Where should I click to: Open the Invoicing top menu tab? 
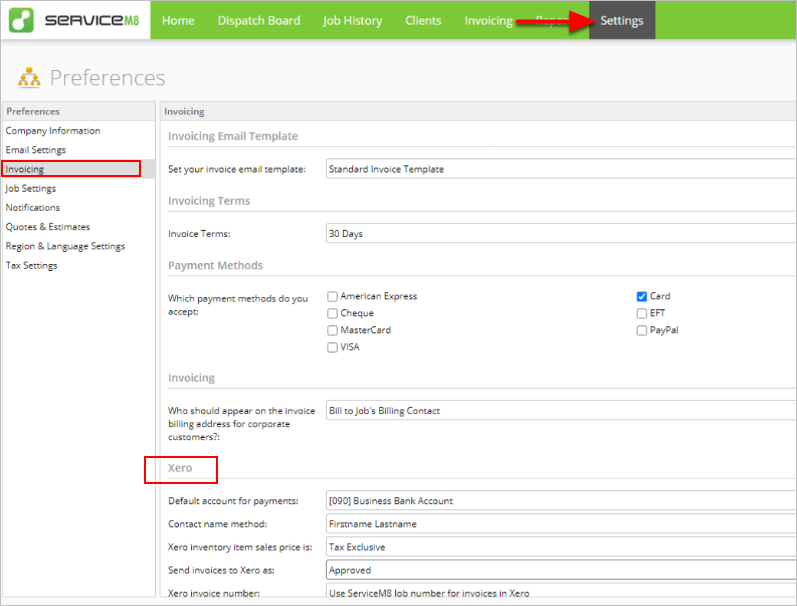tap(488, 20)
